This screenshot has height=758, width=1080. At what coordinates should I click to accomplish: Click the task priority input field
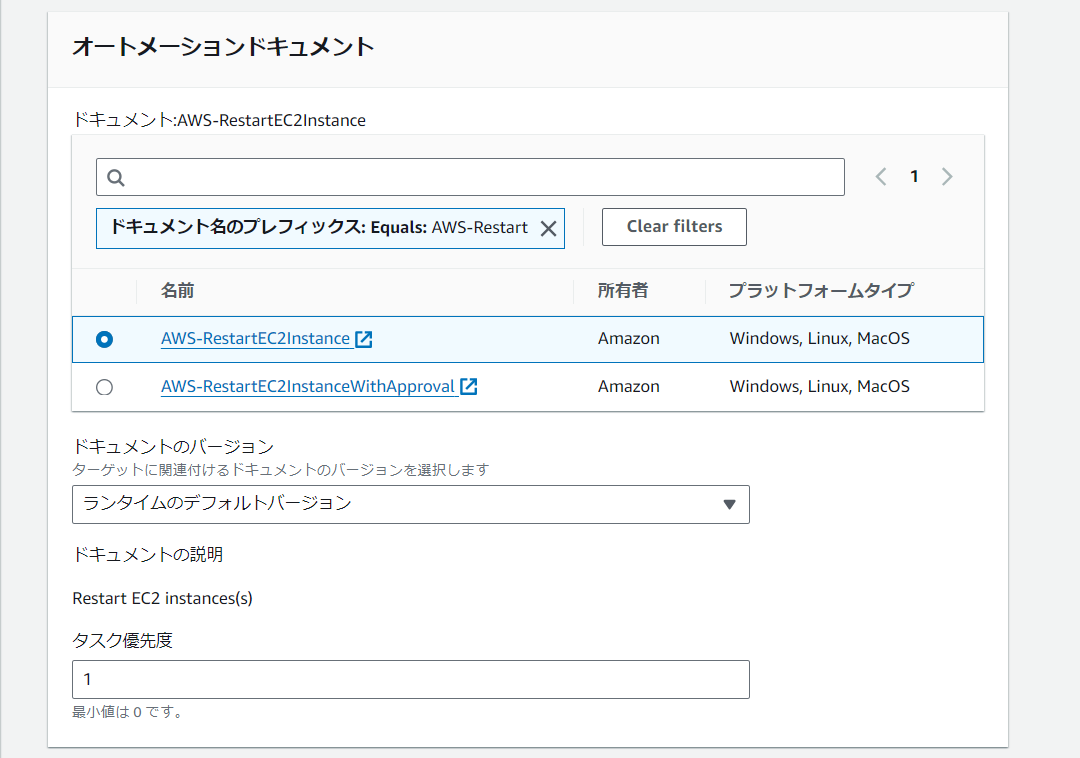(x=411, y=680)
